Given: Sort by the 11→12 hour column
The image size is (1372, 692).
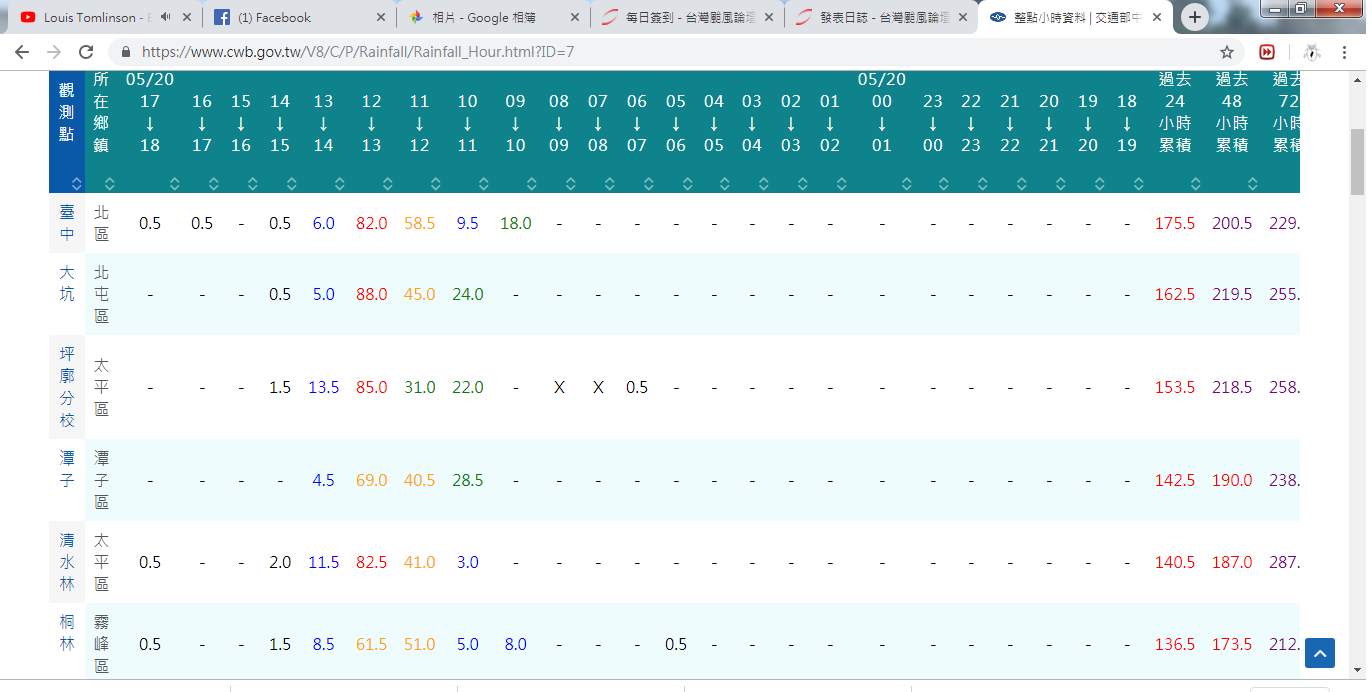Looking at the screenshot, I should tap(436, 184).
